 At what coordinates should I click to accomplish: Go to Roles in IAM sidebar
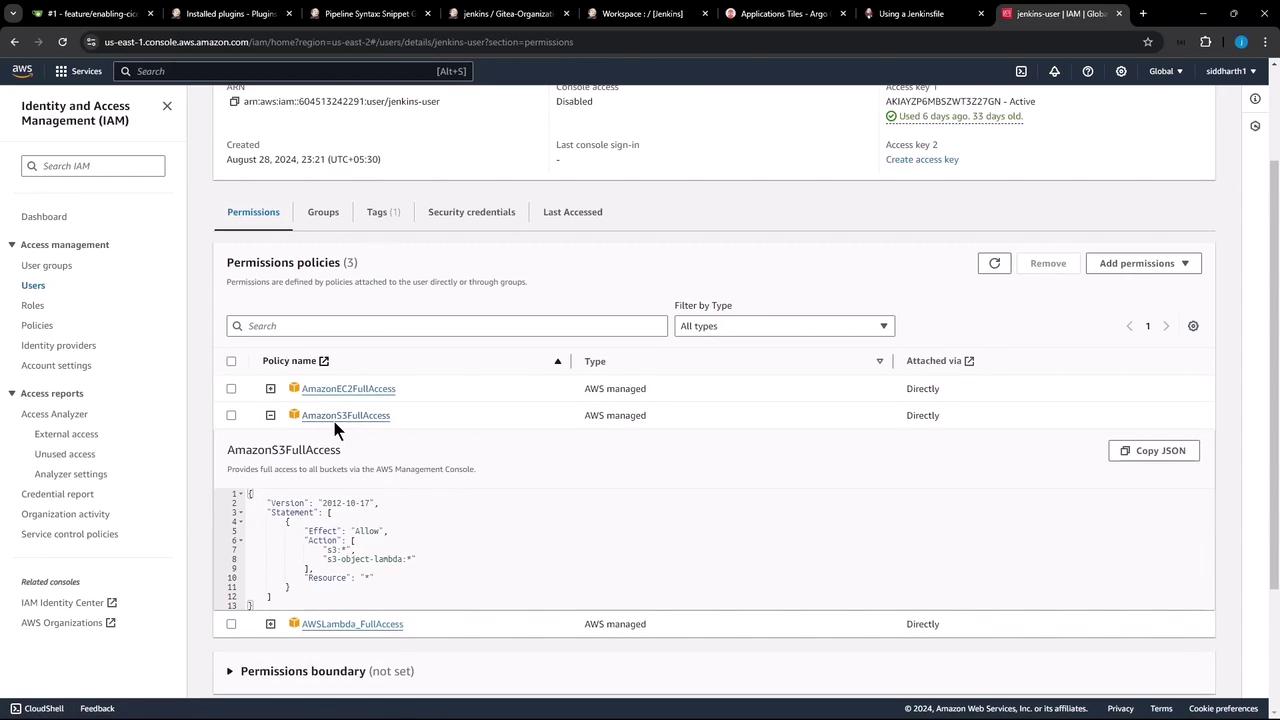33,305
